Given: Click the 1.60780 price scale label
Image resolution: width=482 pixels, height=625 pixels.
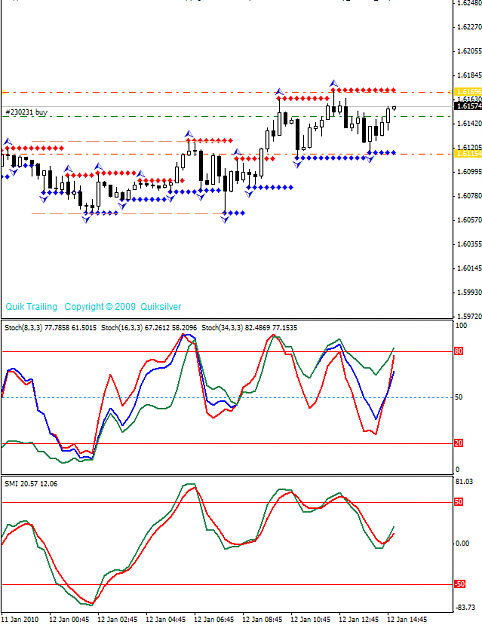Looking at the screenshot, I should click(469, 196).
